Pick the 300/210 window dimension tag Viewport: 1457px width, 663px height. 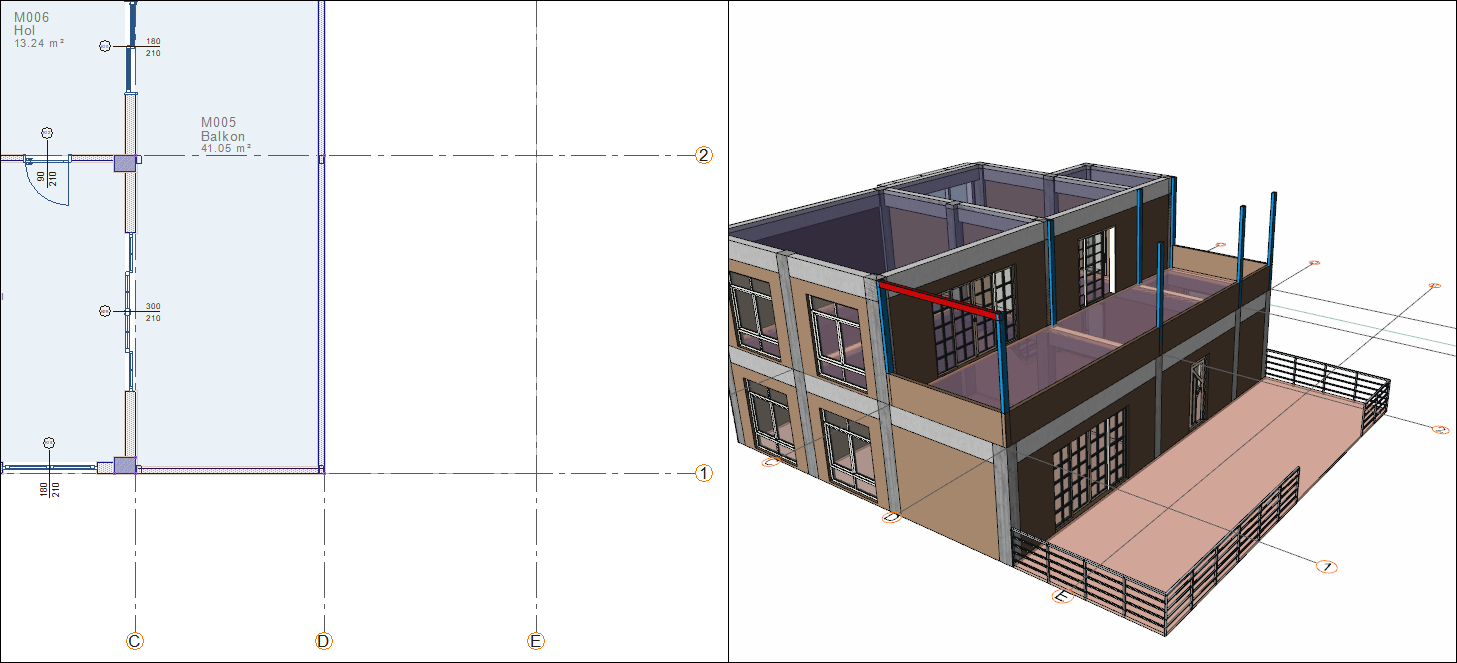pos(153,312)
